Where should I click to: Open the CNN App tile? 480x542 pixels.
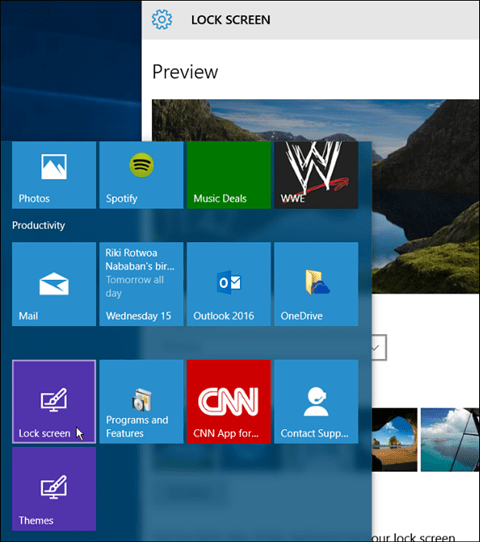click(x=229, y=402)
